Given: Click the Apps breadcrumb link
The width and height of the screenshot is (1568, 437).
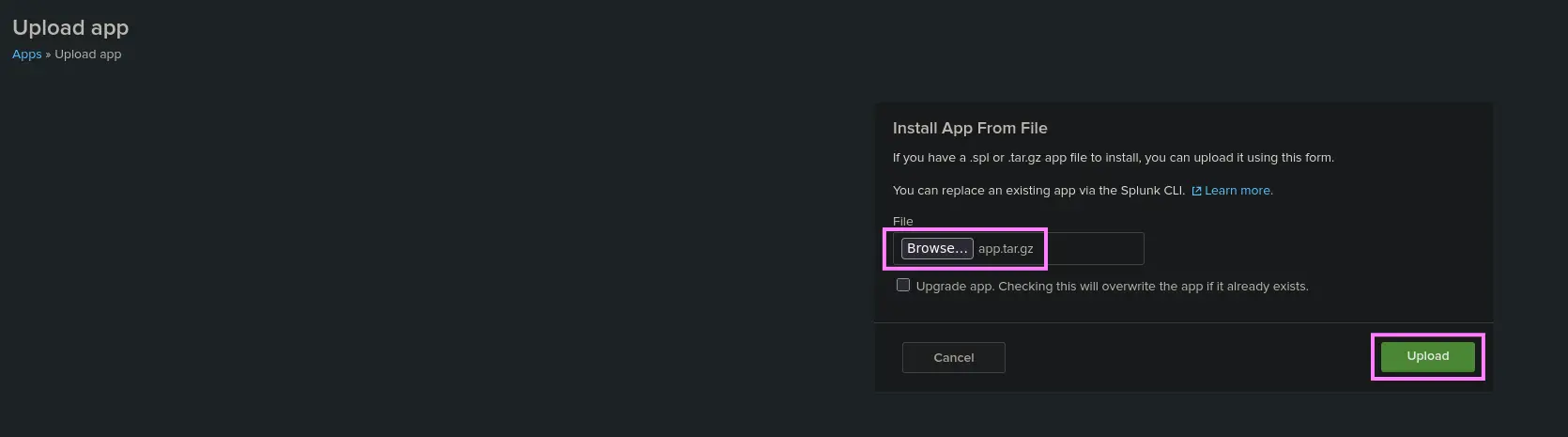Looking at the screenshot, I should tap(26, 55).
